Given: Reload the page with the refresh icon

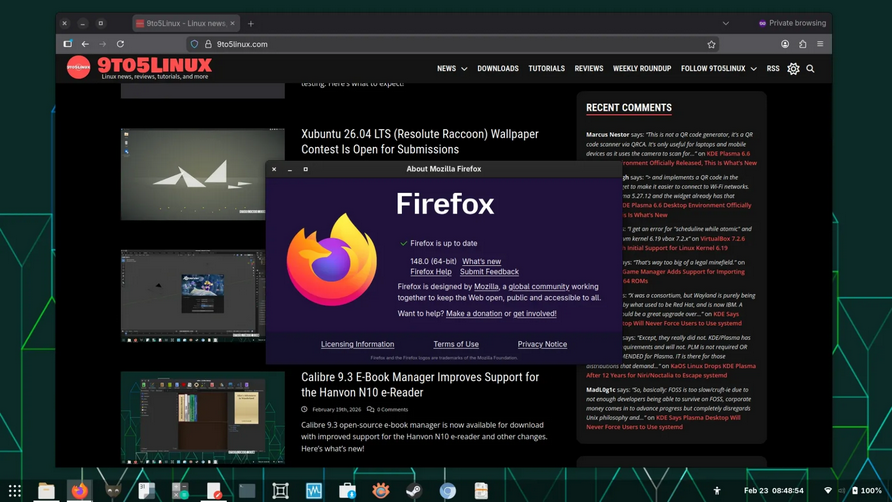Looking at the screenshot, I should [x=120, y=44].
